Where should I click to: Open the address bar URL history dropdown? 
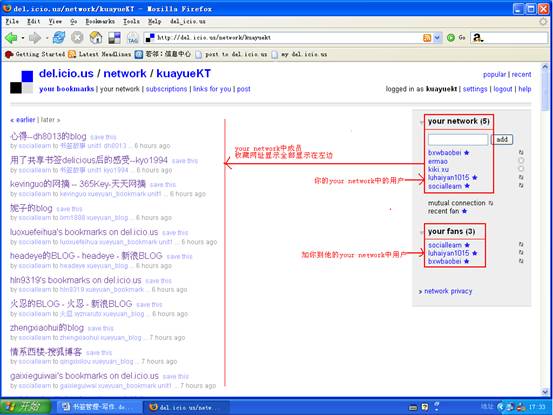point(437,38)
